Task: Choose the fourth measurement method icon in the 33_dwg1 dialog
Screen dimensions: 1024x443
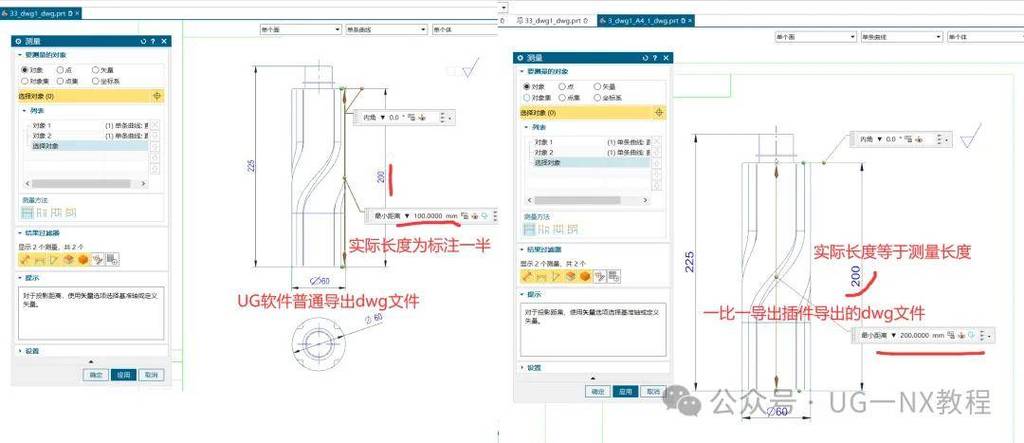Action: (71, 212)
